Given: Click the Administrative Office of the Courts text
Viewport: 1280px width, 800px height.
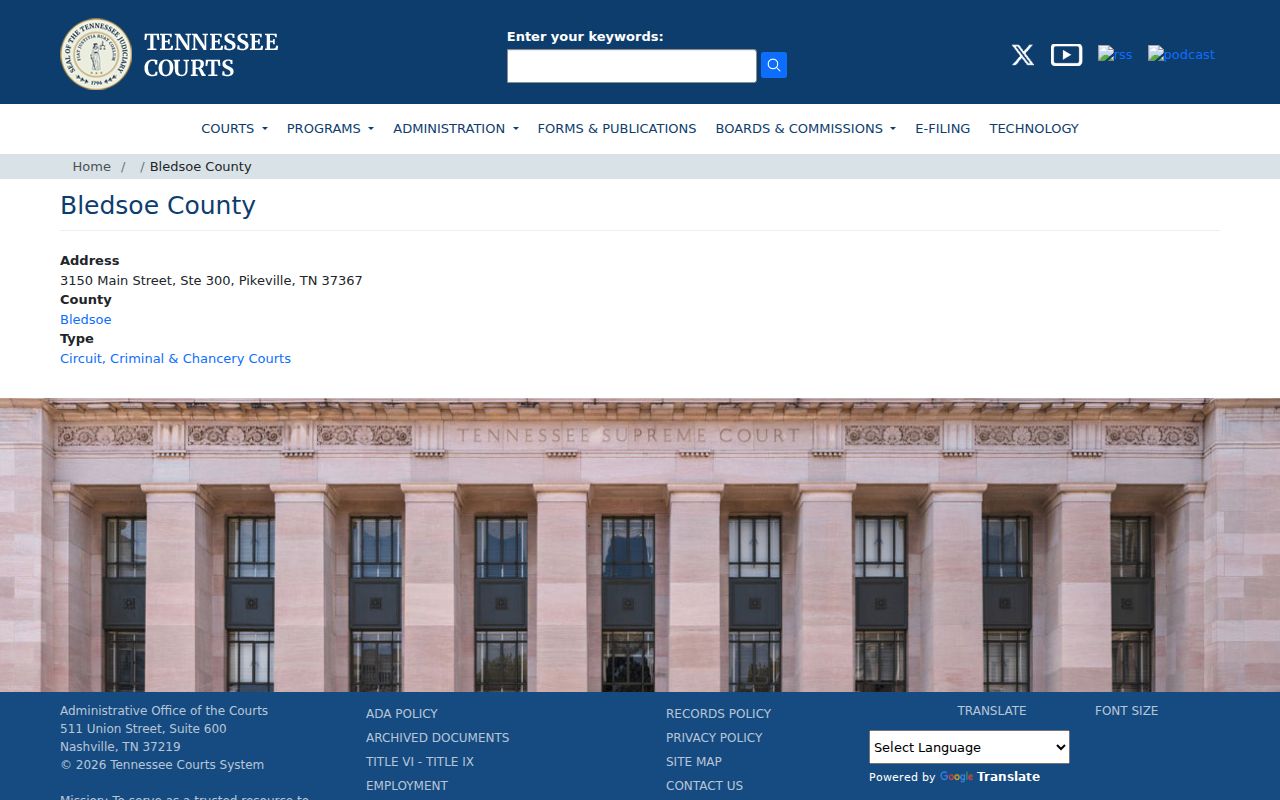Looking at the screenshot, I should coord(164,711).
